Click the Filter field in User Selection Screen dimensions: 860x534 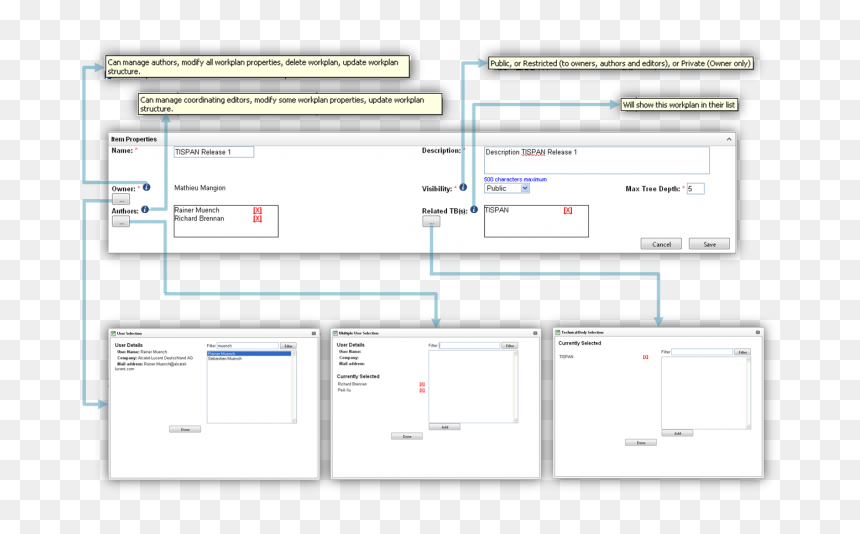(247, 346)
